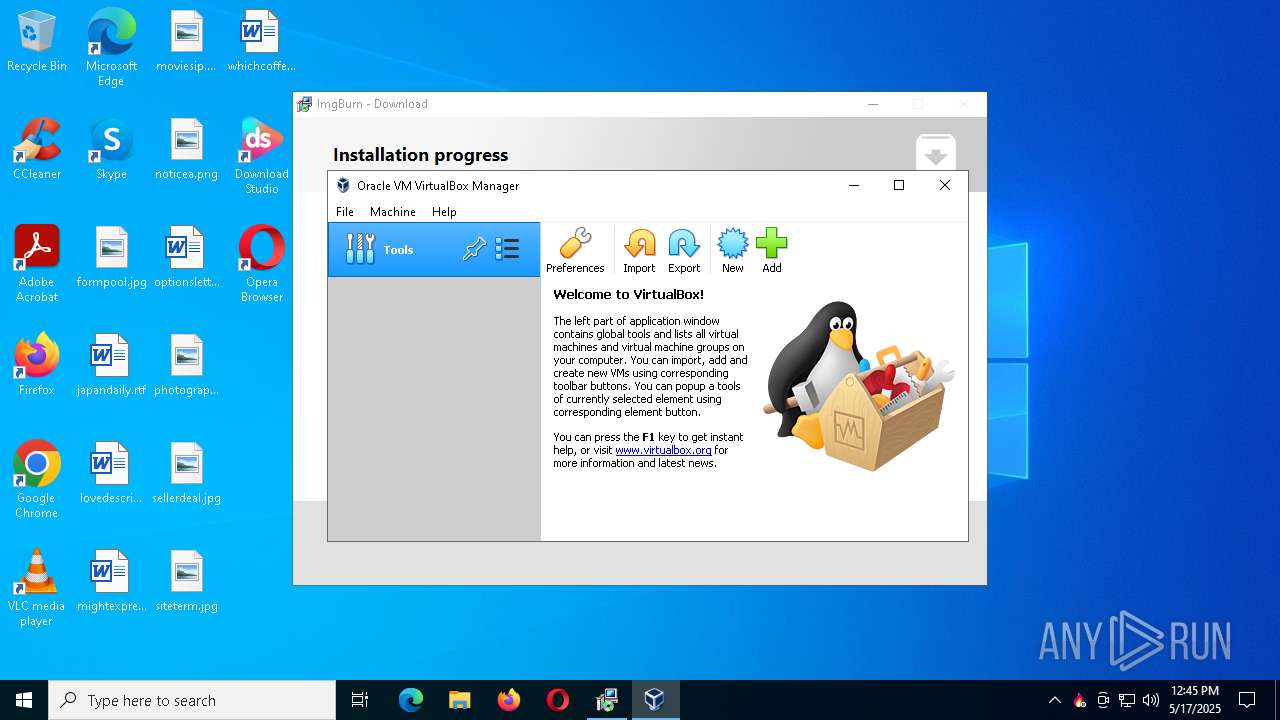Select Download Studio desktop shortcut
The image size is (1280, 720).
coord(262,156)
